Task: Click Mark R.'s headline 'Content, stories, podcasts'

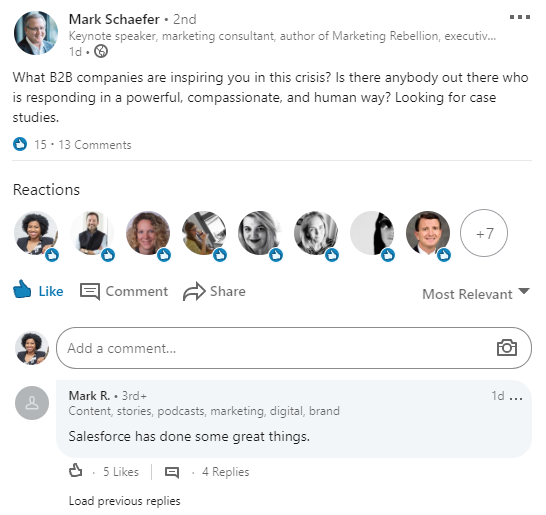Action: tap(204, 411)
